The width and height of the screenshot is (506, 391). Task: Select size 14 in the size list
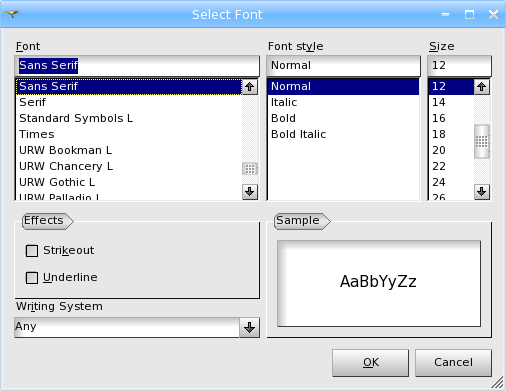click(x=451, y=102)
